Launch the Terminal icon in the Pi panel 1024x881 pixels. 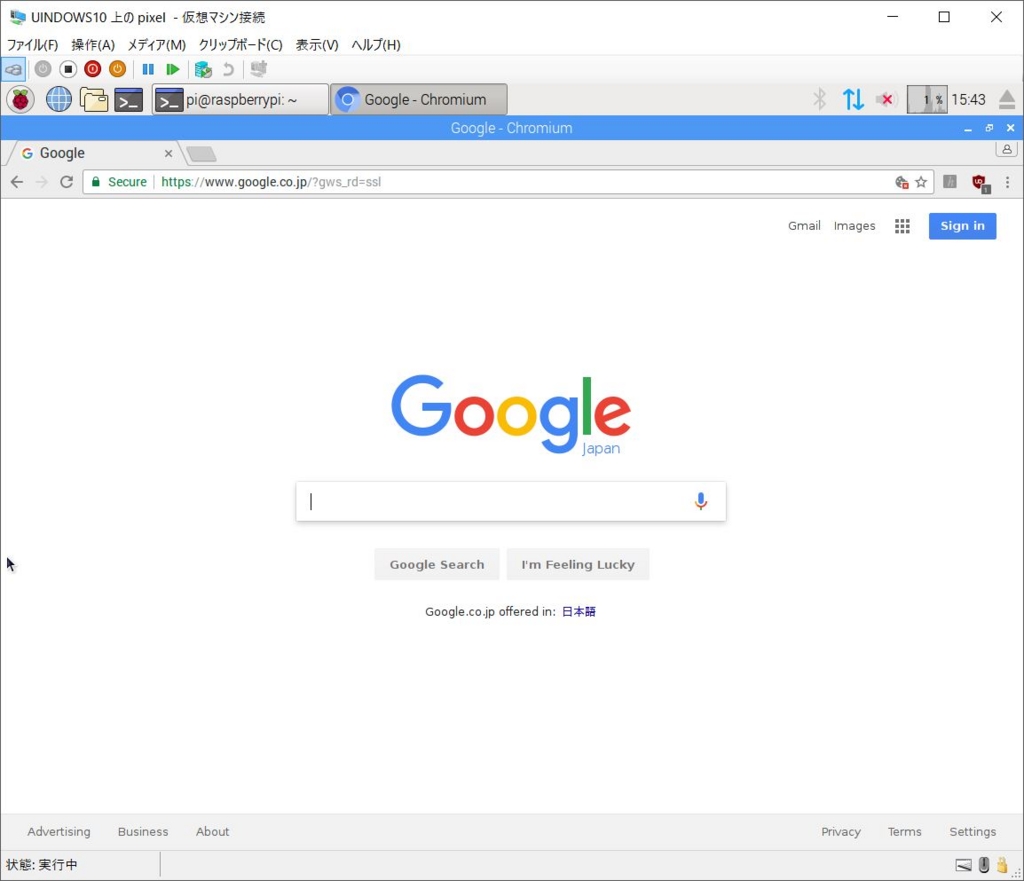click(129, 100)
